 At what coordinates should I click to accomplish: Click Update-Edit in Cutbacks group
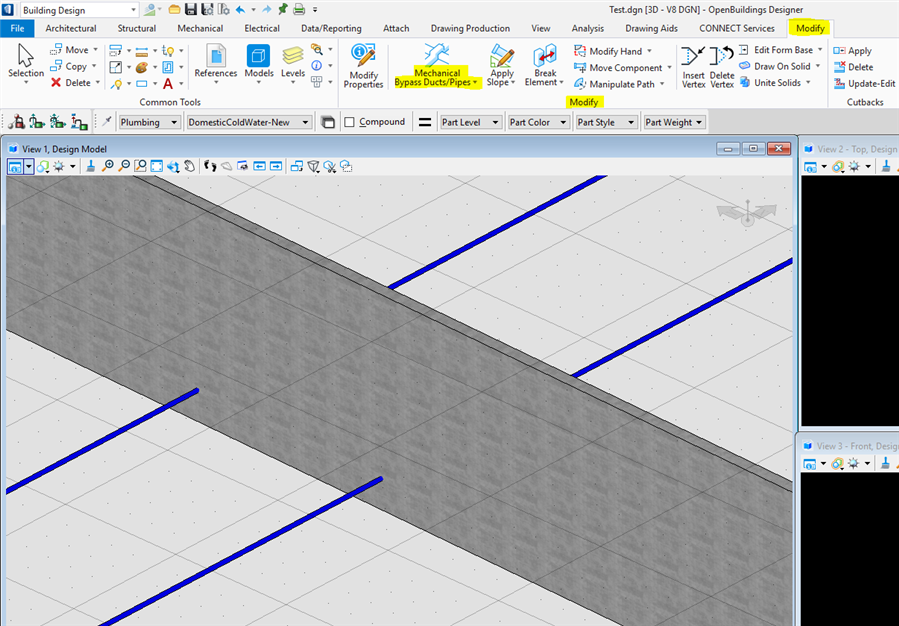point(865,84)
